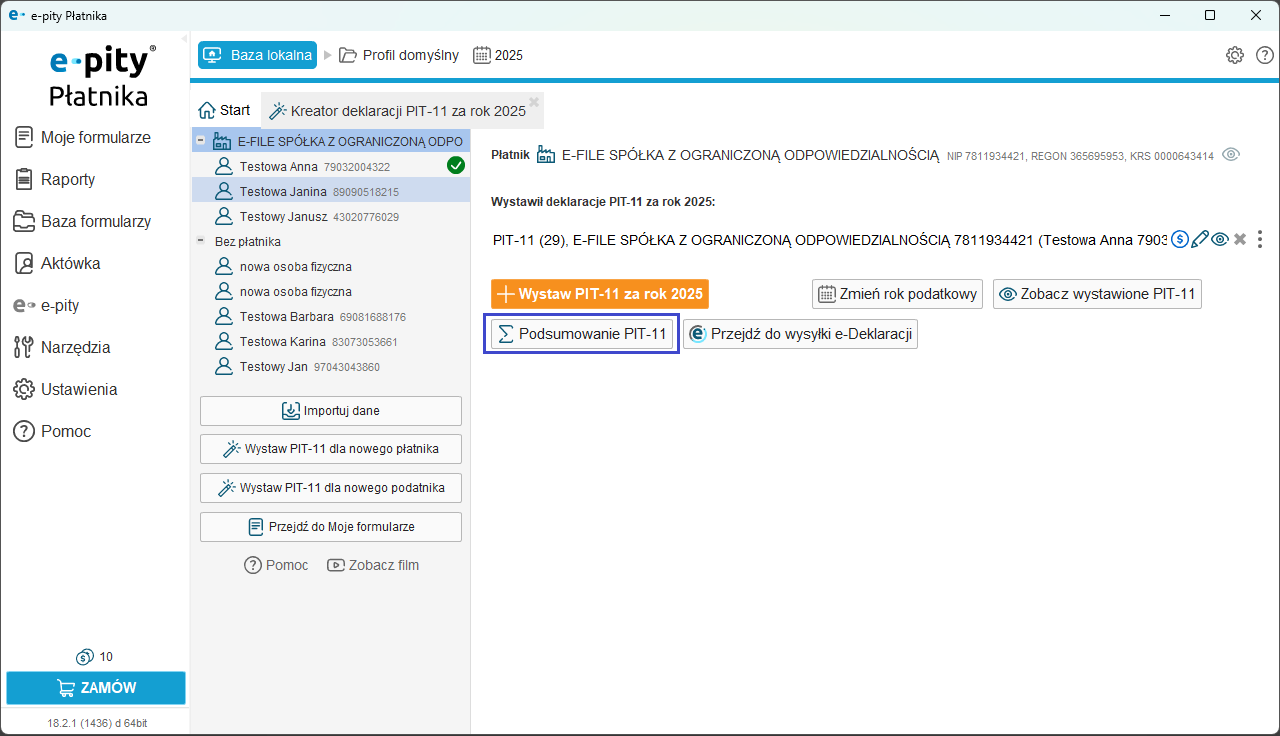Open settings gear icon in top right

pyautogui.click(x=1235, y=55)
